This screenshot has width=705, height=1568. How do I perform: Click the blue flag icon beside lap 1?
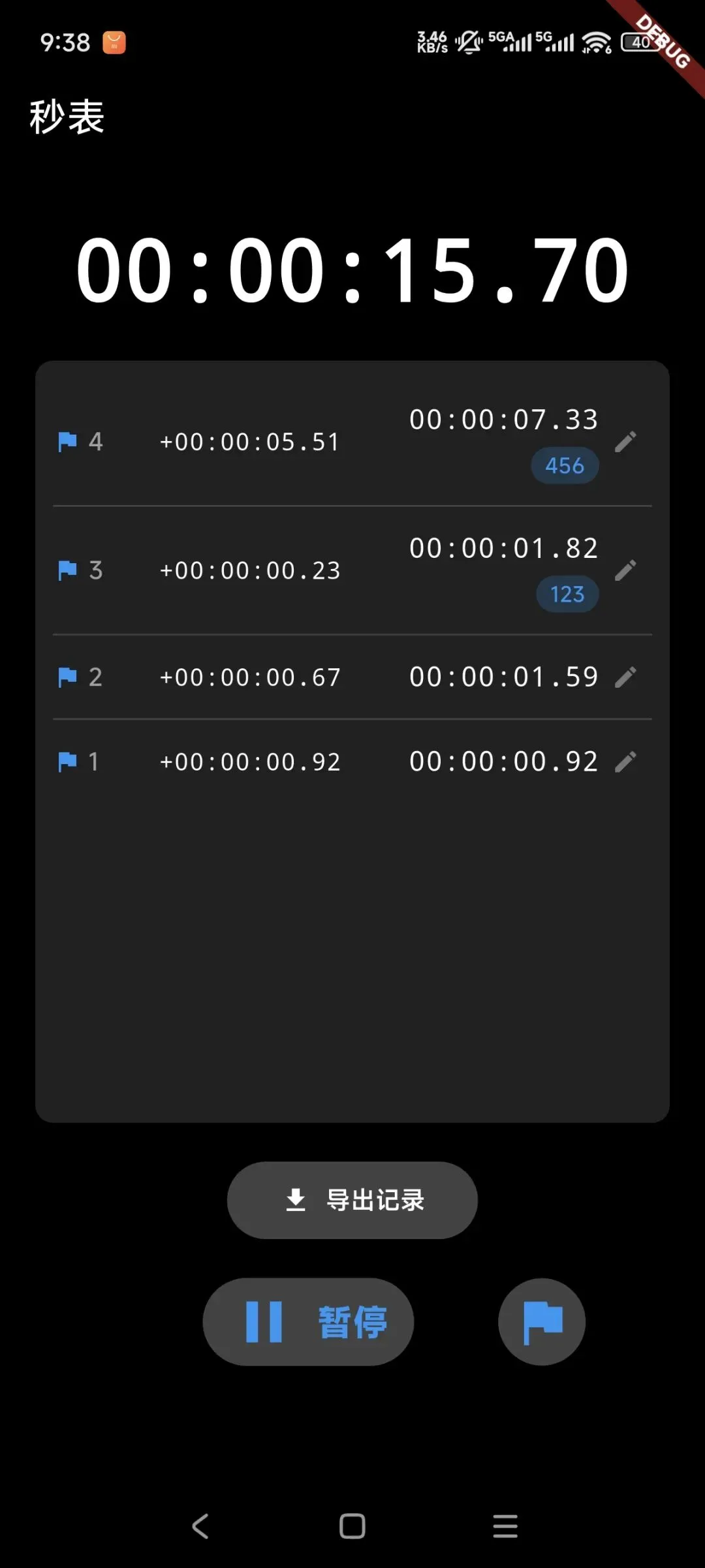[67, 761]
